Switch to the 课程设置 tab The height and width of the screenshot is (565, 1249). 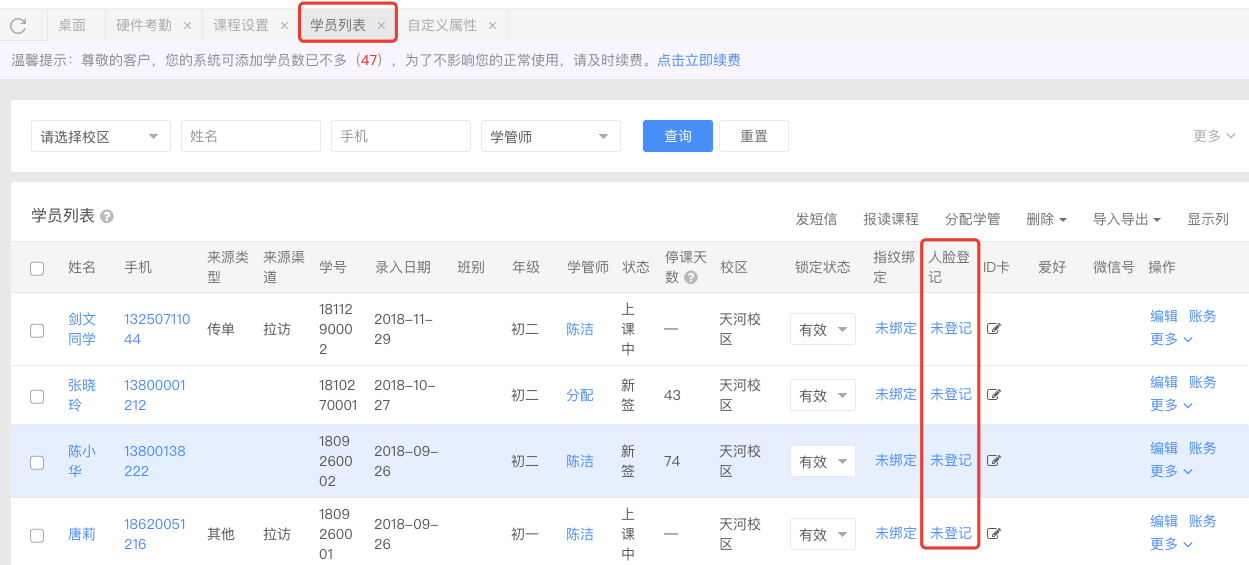[x=241, y=26]
